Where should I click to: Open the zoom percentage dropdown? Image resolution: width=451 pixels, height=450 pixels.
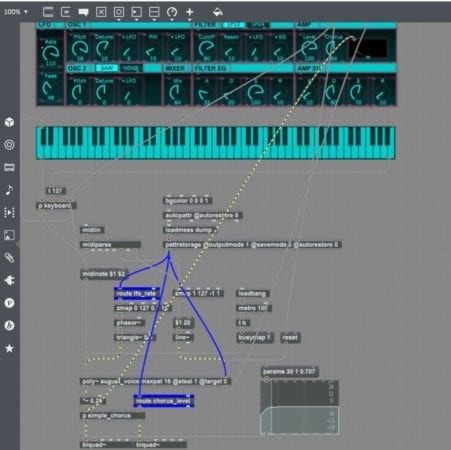point(16,12)
